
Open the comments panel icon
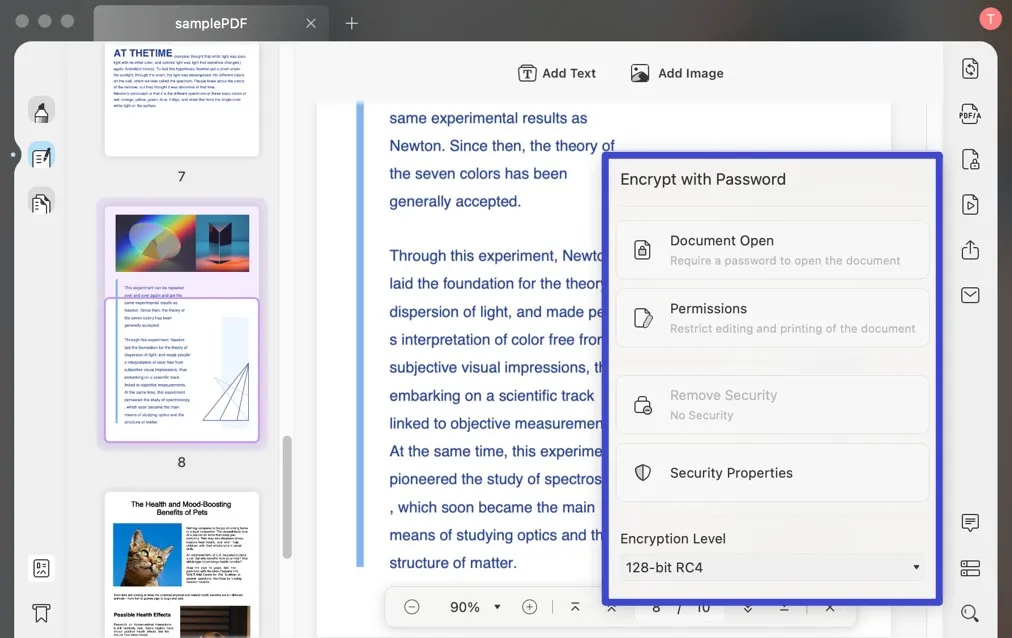pyautogui.click(x=970, y=523)
